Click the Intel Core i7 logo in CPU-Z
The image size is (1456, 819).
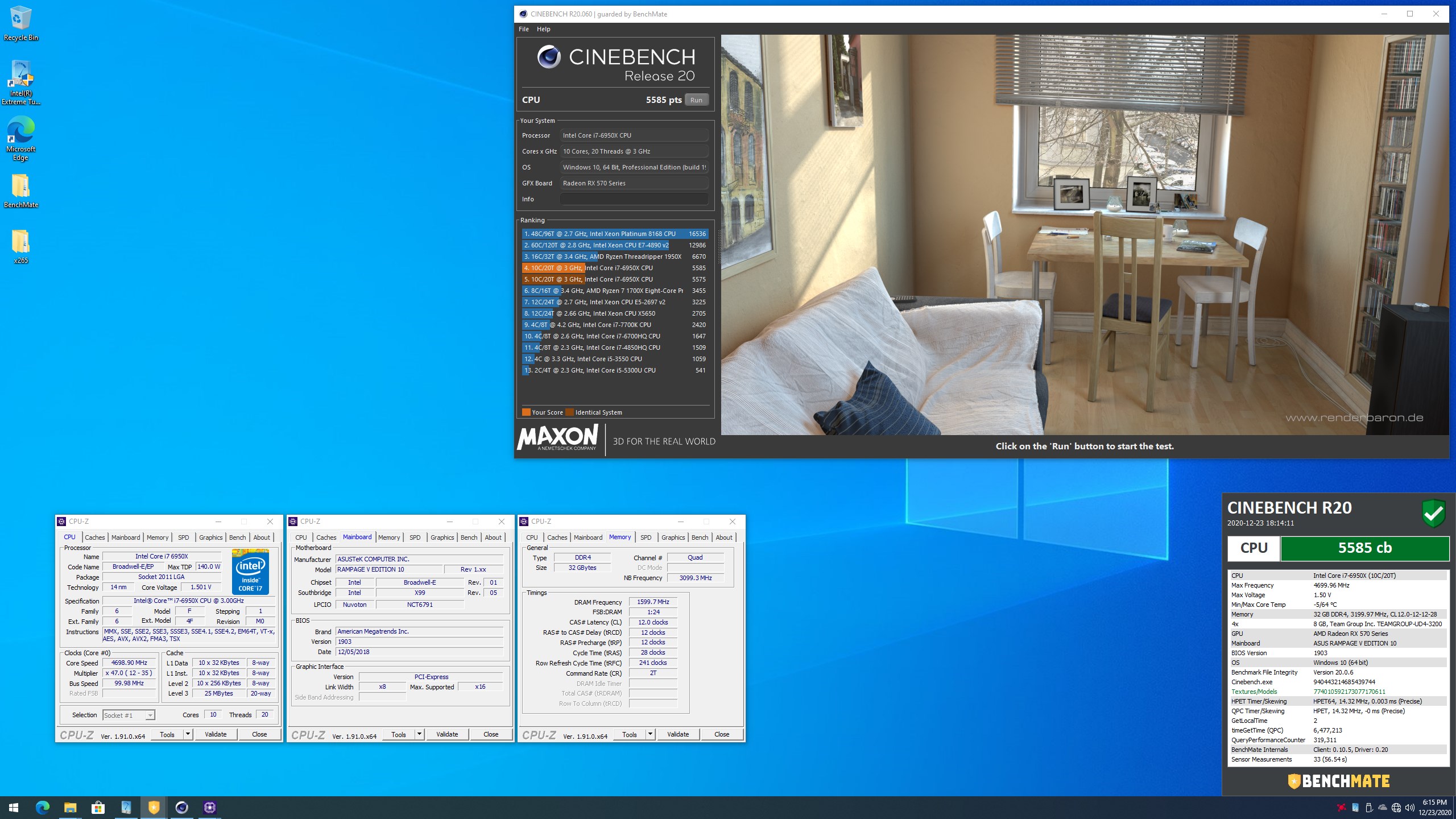point(250,572)
